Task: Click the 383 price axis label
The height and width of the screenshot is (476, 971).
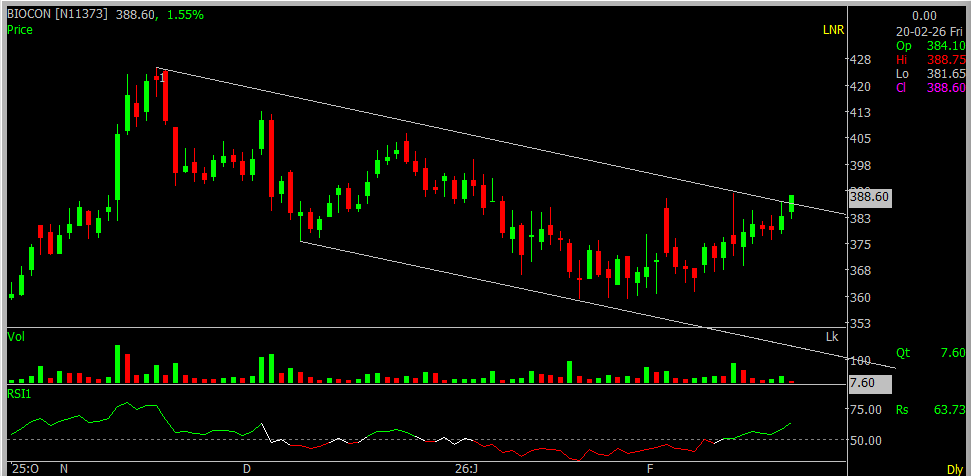Action: [x=861, y=218]
